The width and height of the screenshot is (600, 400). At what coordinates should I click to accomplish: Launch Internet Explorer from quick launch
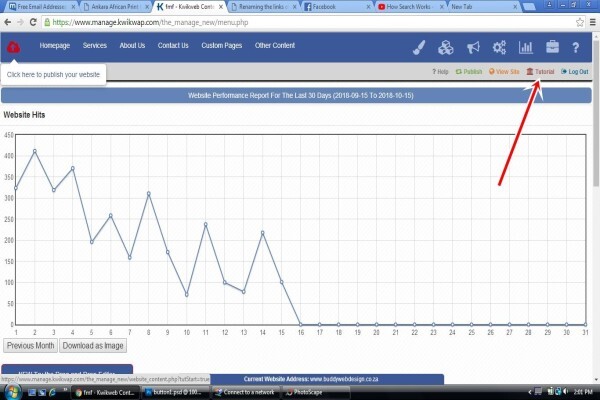[52, 392]
